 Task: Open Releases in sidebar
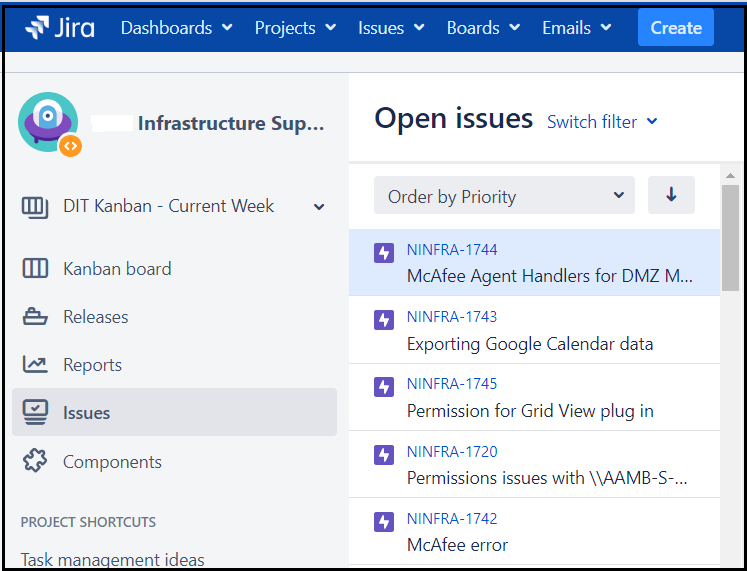pos(96,317)
